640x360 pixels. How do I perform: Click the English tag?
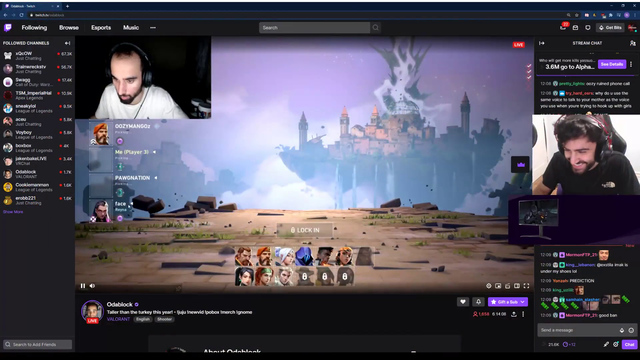143,319
